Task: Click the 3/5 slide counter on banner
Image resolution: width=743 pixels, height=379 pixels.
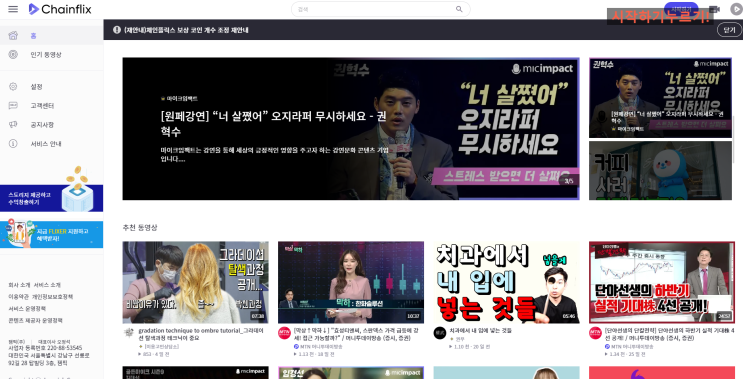Action: tap(569, 180)
